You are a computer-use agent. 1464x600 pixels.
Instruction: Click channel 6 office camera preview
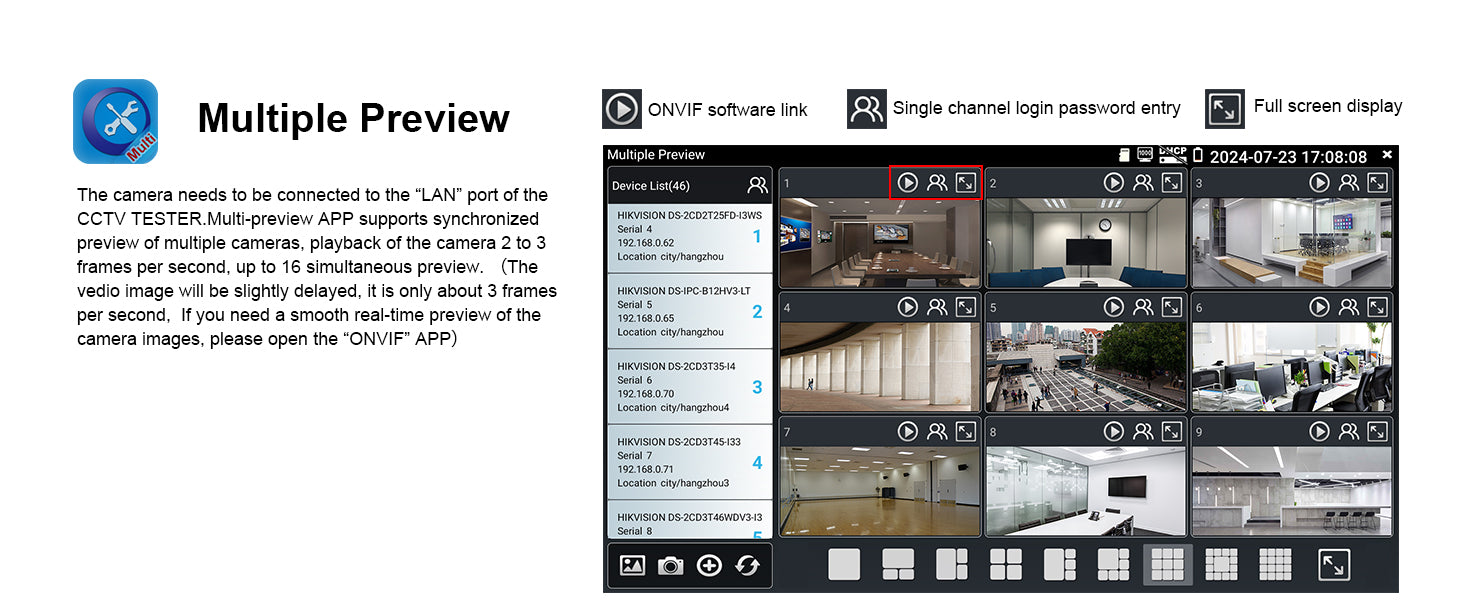1291,366
